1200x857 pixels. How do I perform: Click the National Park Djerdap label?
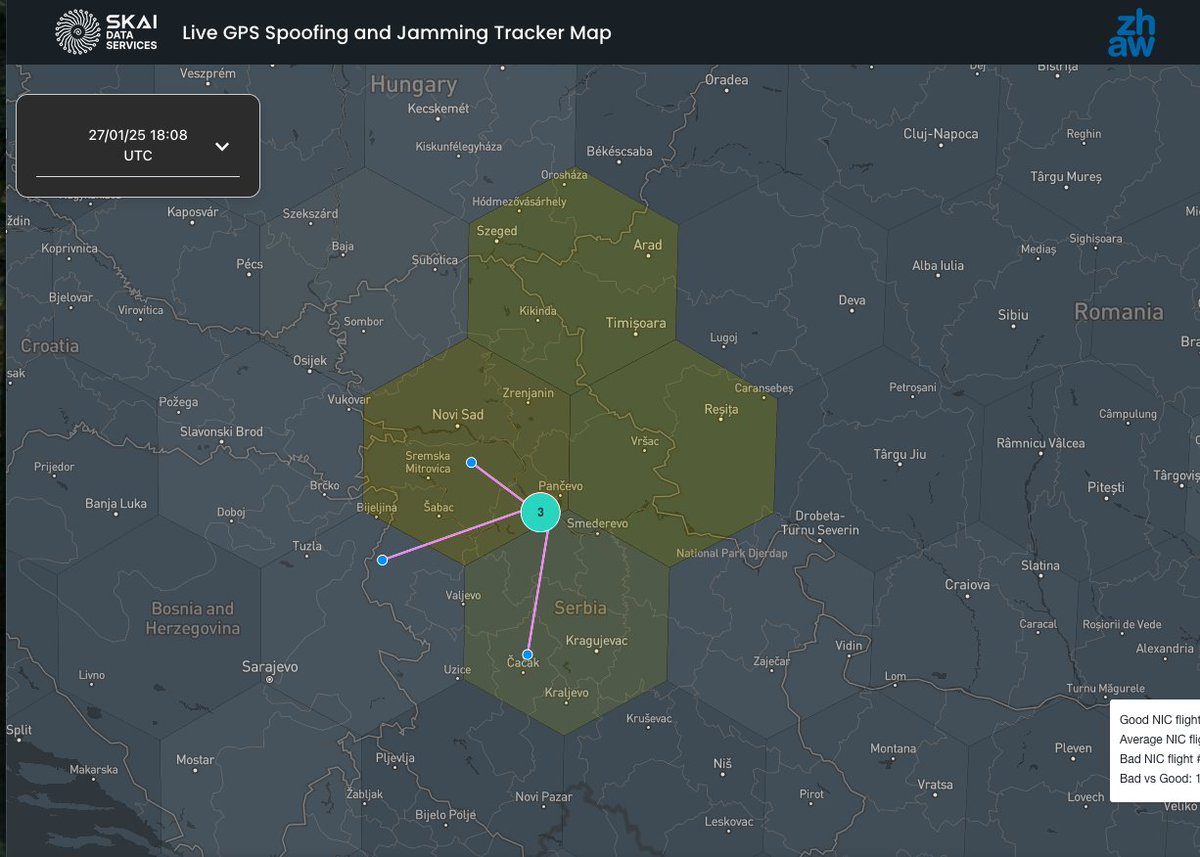point(732,553)
